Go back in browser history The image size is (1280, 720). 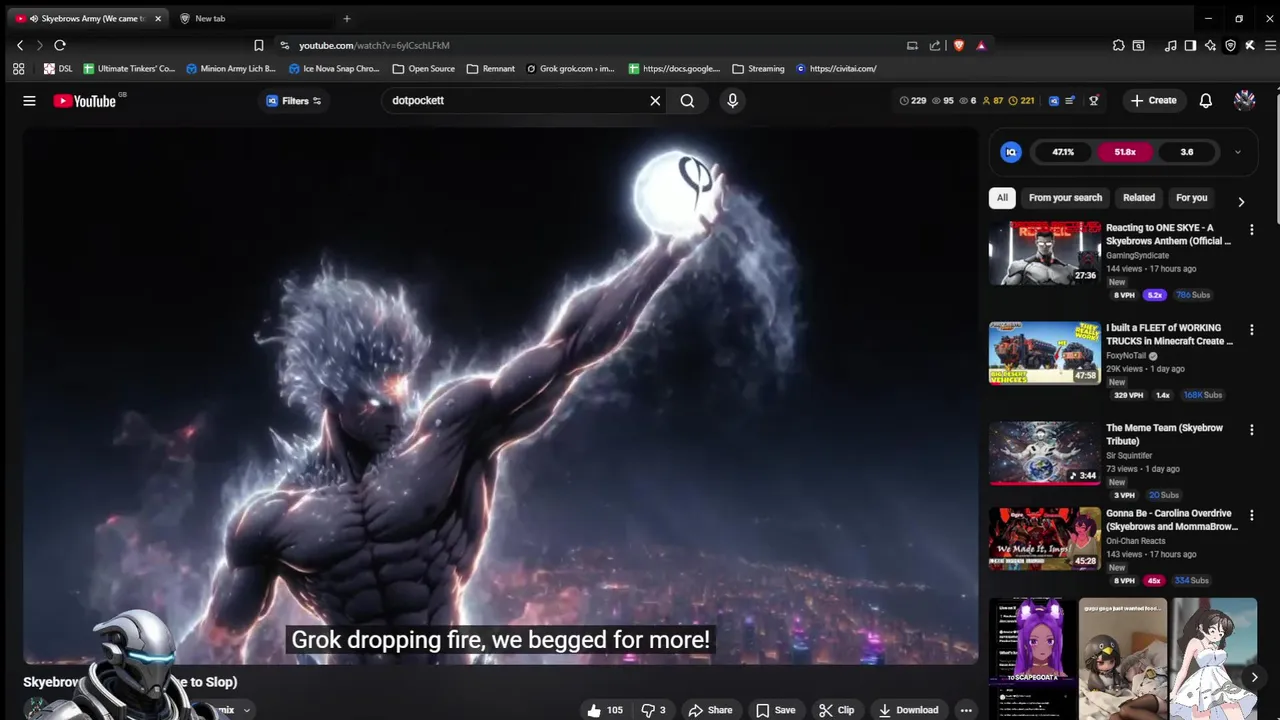(20, 45)
